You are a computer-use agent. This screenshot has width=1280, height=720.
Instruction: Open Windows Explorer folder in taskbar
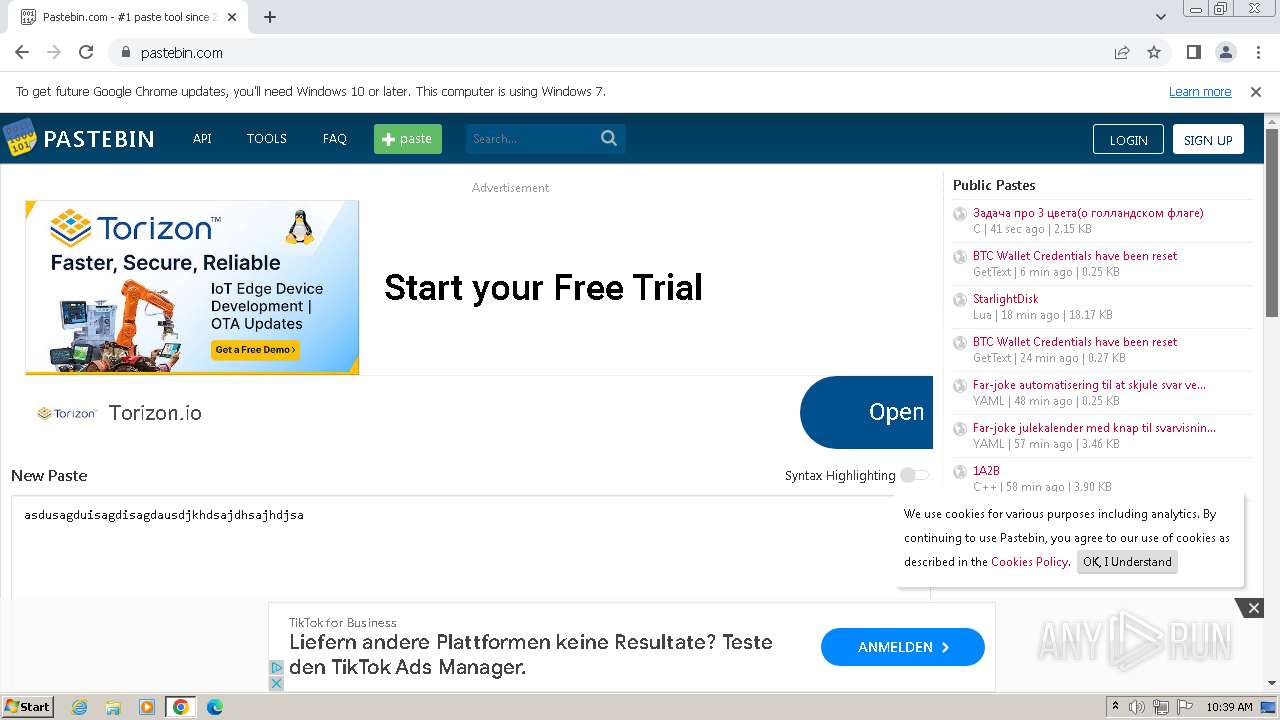click(x=113, y=707)
